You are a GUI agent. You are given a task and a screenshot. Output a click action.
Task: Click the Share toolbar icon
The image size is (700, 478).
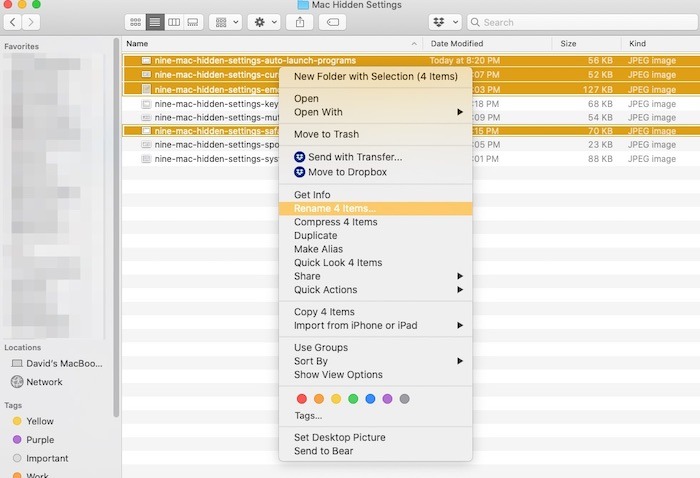[300, 22]
